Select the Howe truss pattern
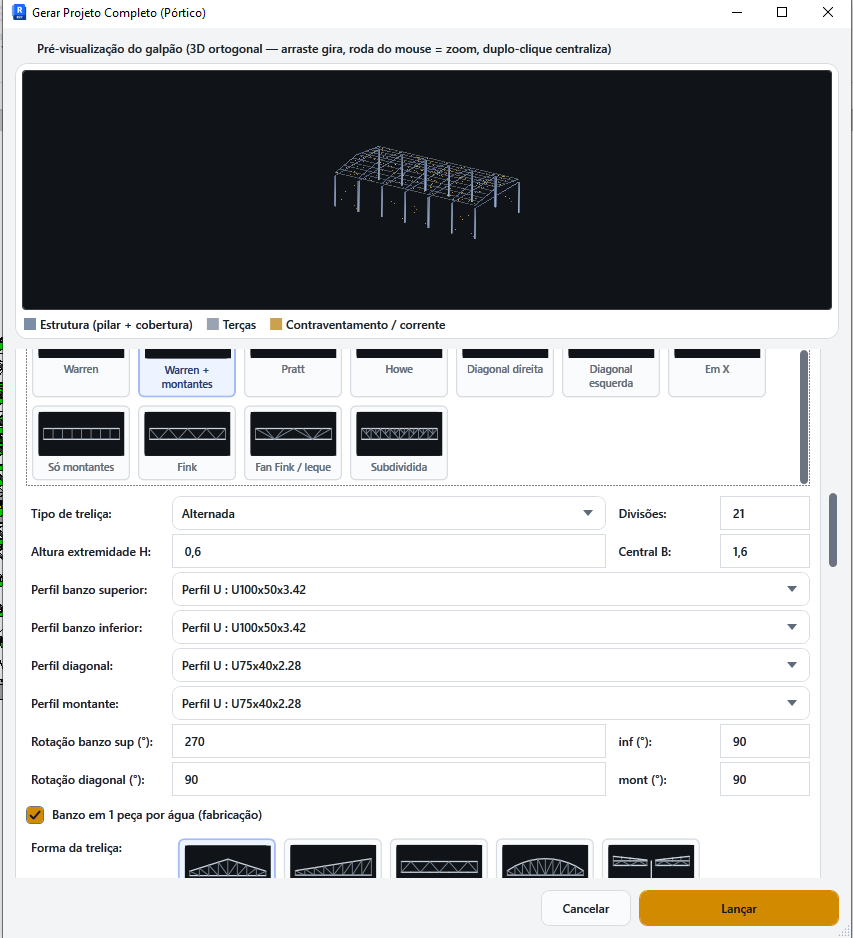This screenshot has height=938, width=853. pos(399,373)
